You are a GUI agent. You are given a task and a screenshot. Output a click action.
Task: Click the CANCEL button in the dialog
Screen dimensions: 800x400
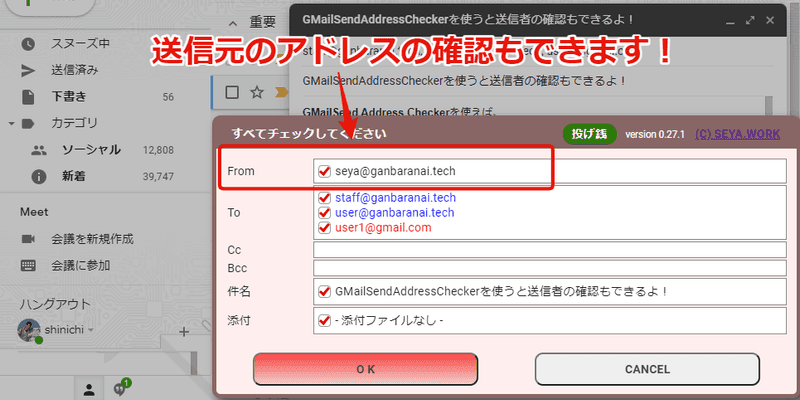point(647,369)
